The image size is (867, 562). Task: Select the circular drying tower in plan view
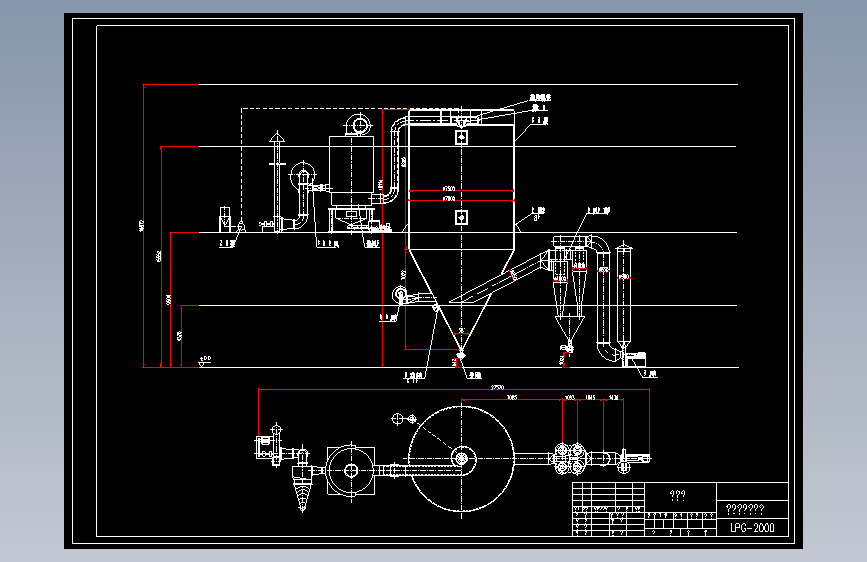click(x=462, y=459)
